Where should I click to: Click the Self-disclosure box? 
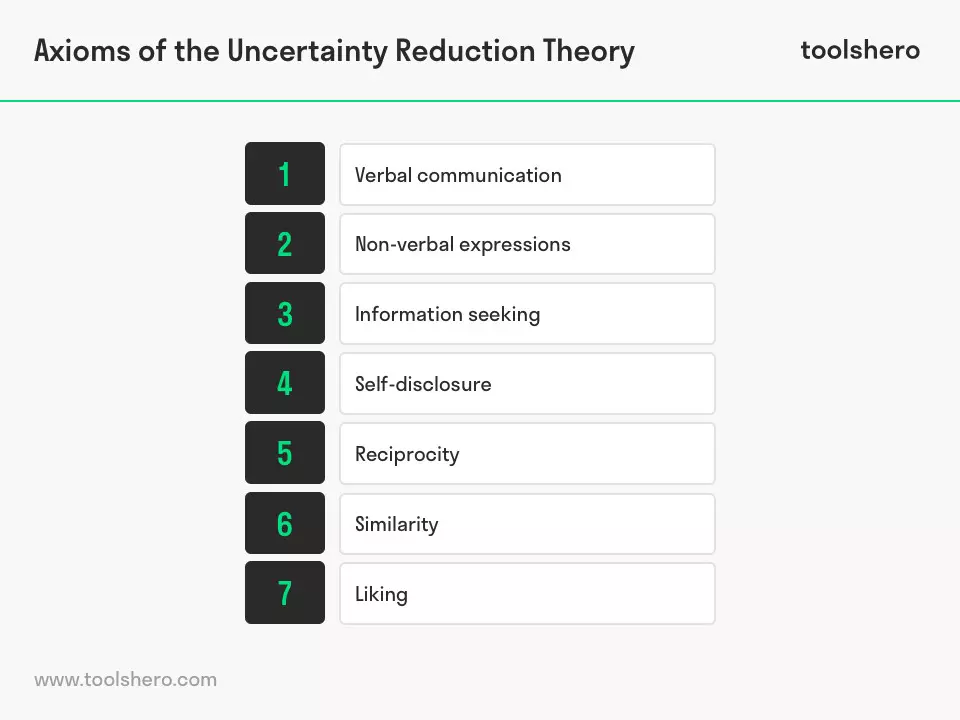(527, 383)
